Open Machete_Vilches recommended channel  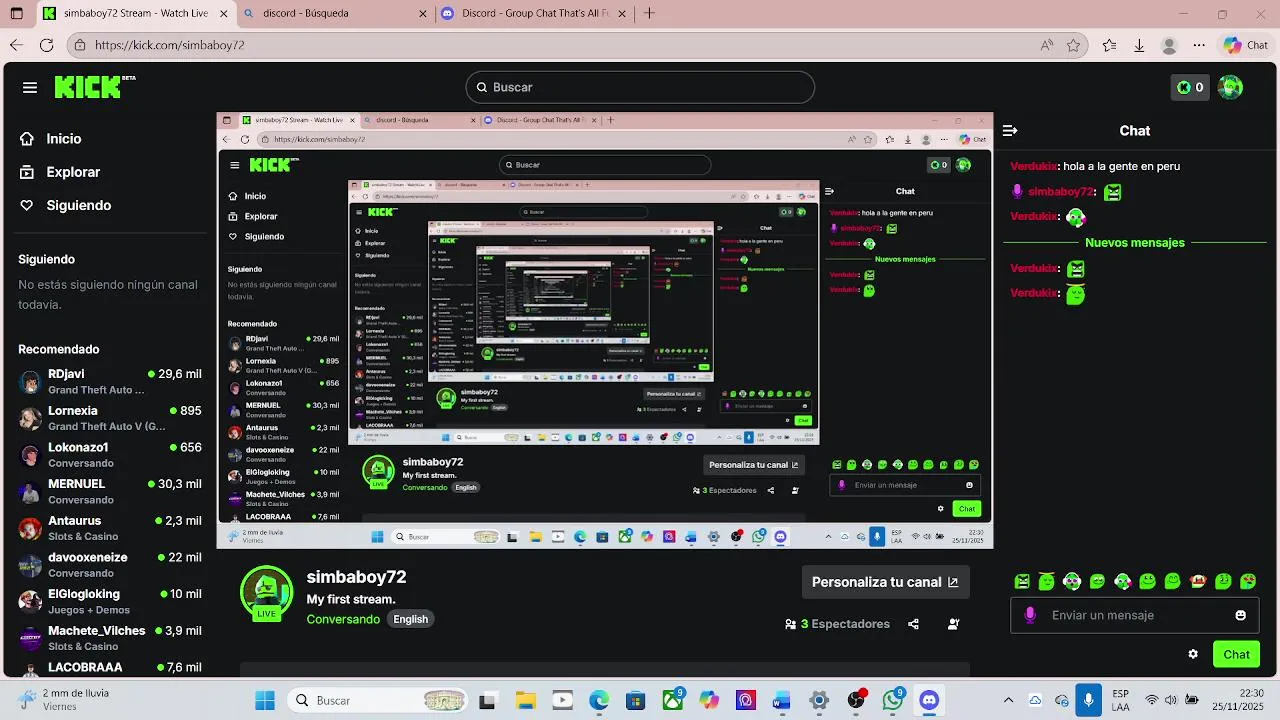pos(110,638)
